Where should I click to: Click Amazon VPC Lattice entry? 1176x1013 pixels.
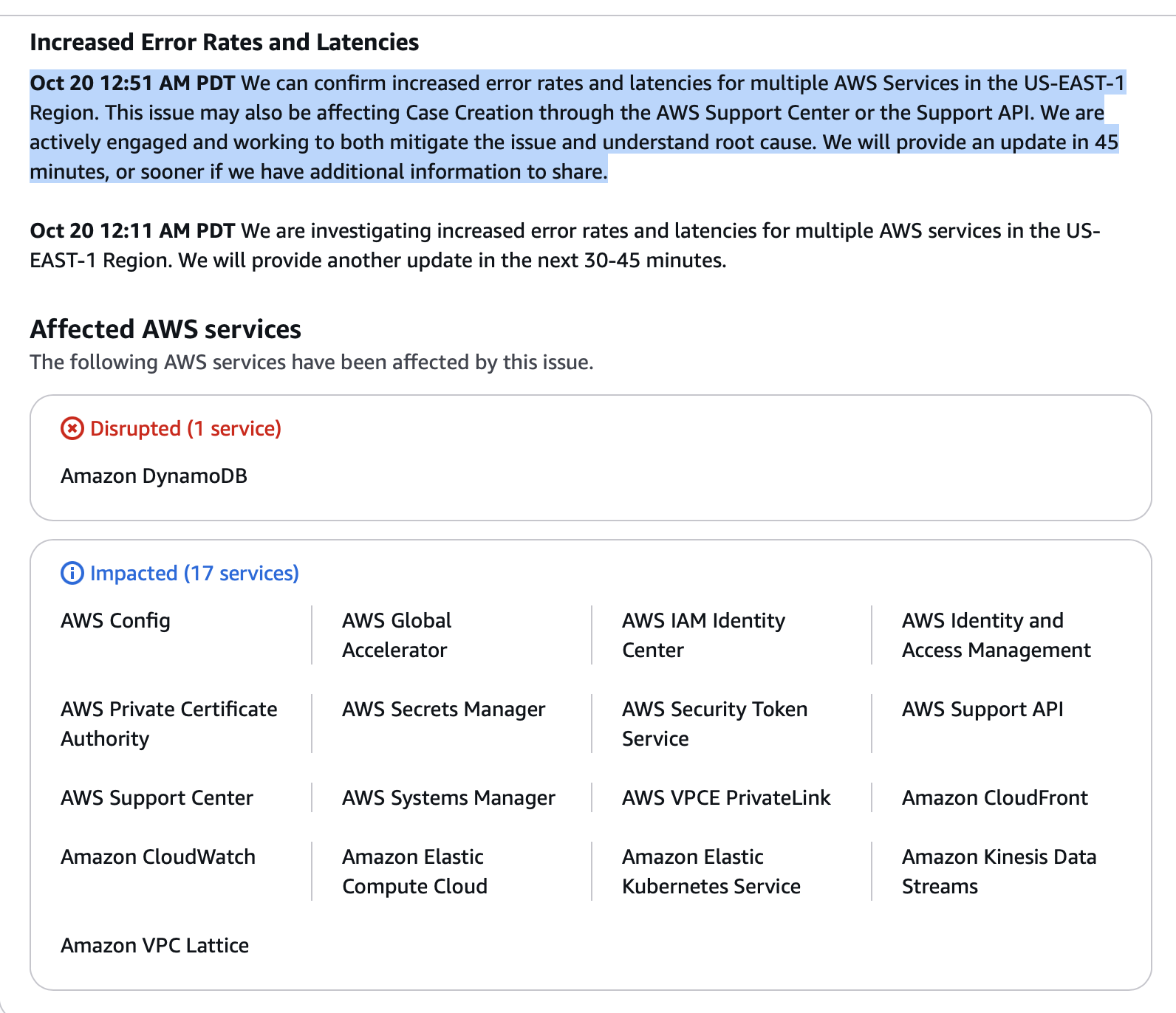tap(154, 946)
